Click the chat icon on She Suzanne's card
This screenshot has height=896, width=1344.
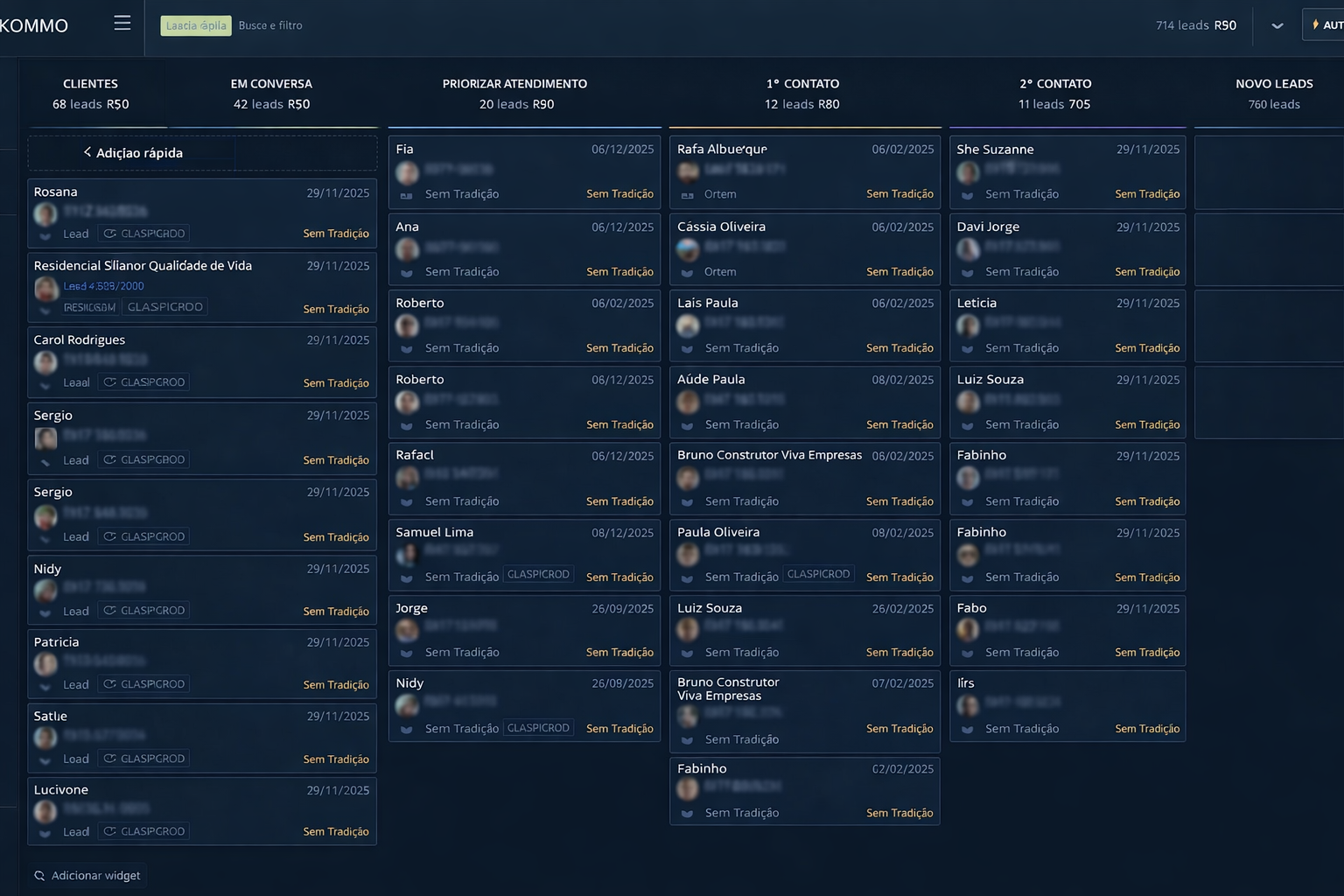point(967,194)
